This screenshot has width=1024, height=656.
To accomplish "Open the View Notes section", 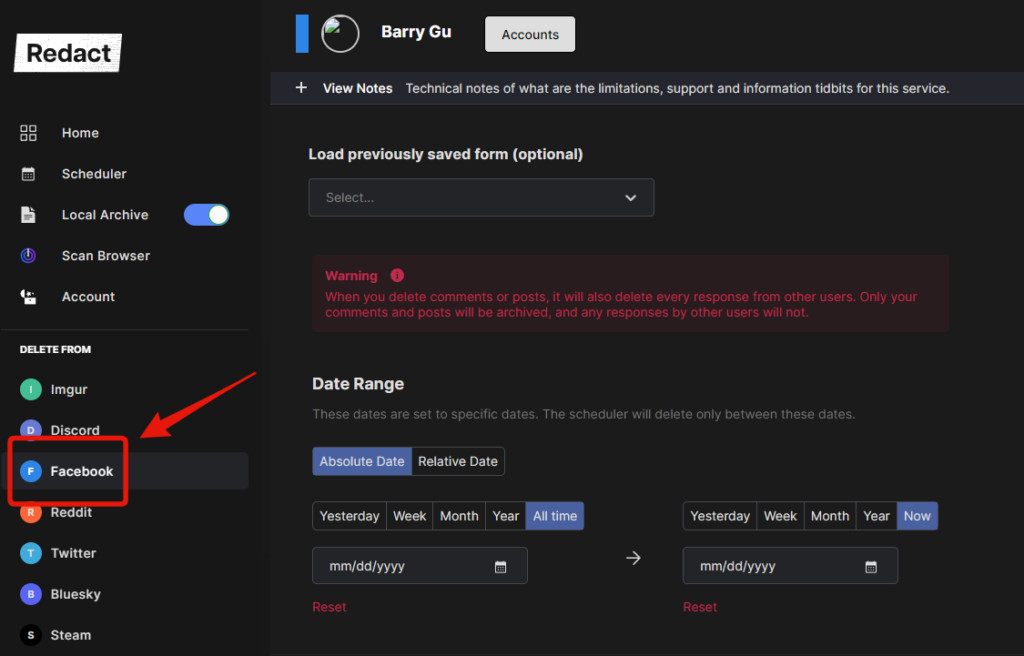I will [x=357, y=88].
